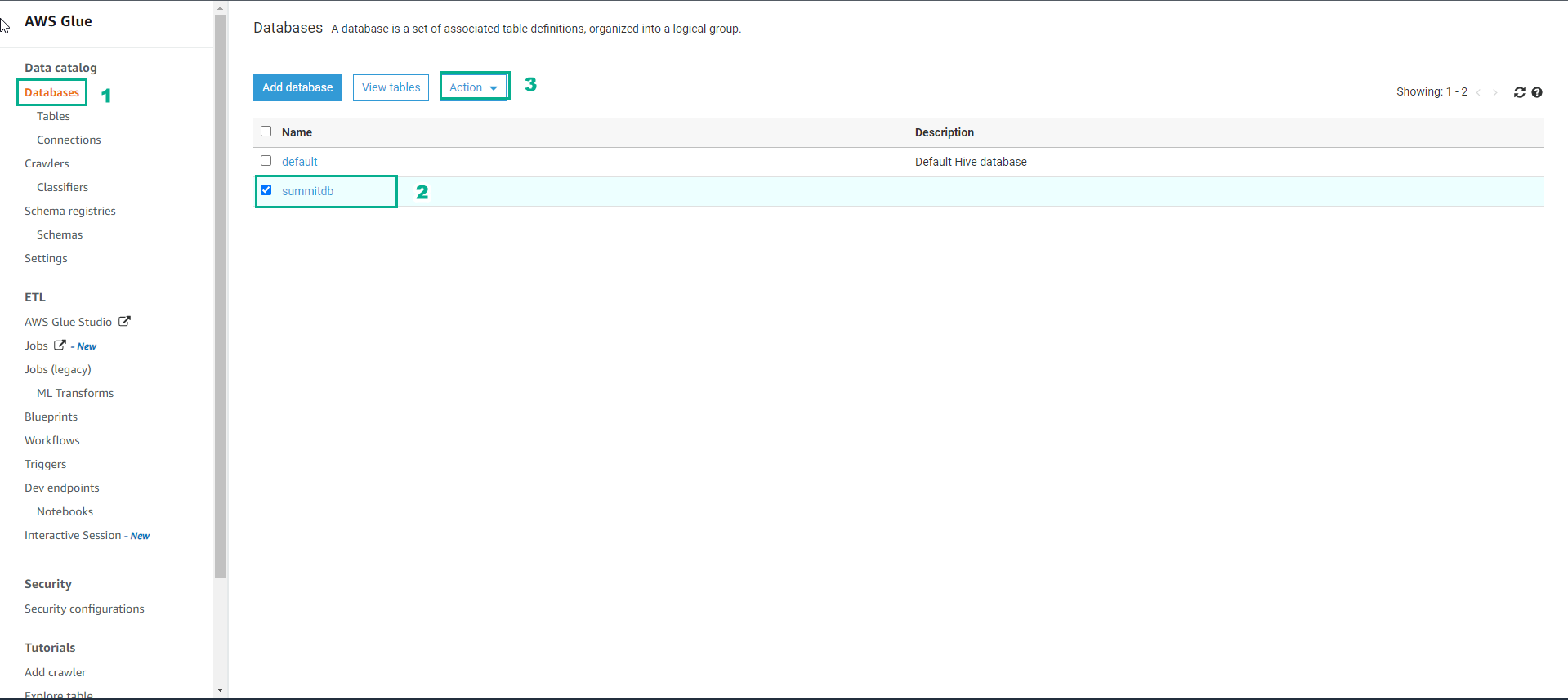Click the sidebar vertical scrollbar
The height and width of the screenshot is (700, 1568).
coord(220,296)
